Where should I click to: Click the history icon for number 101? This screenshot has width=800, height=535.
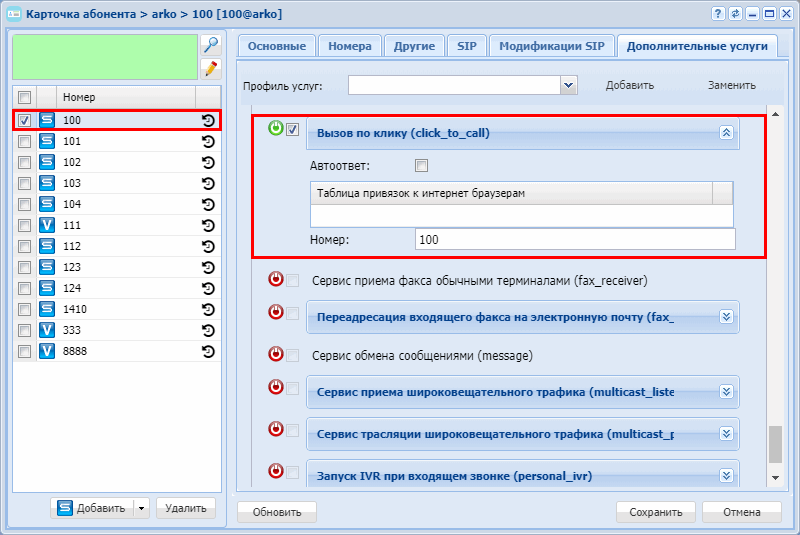click(x=208, y=141)
